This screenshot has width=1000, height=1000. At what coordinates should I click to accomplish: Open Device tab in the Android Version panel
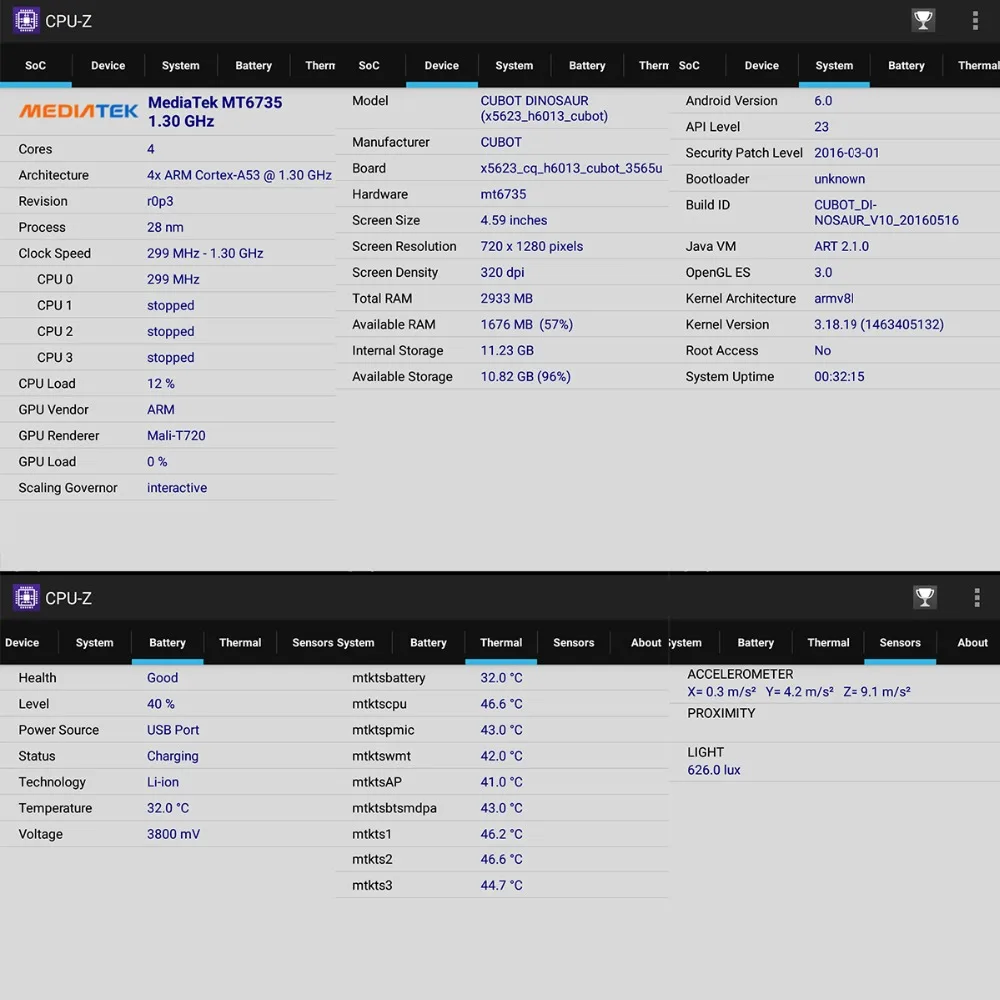[761, 66]
